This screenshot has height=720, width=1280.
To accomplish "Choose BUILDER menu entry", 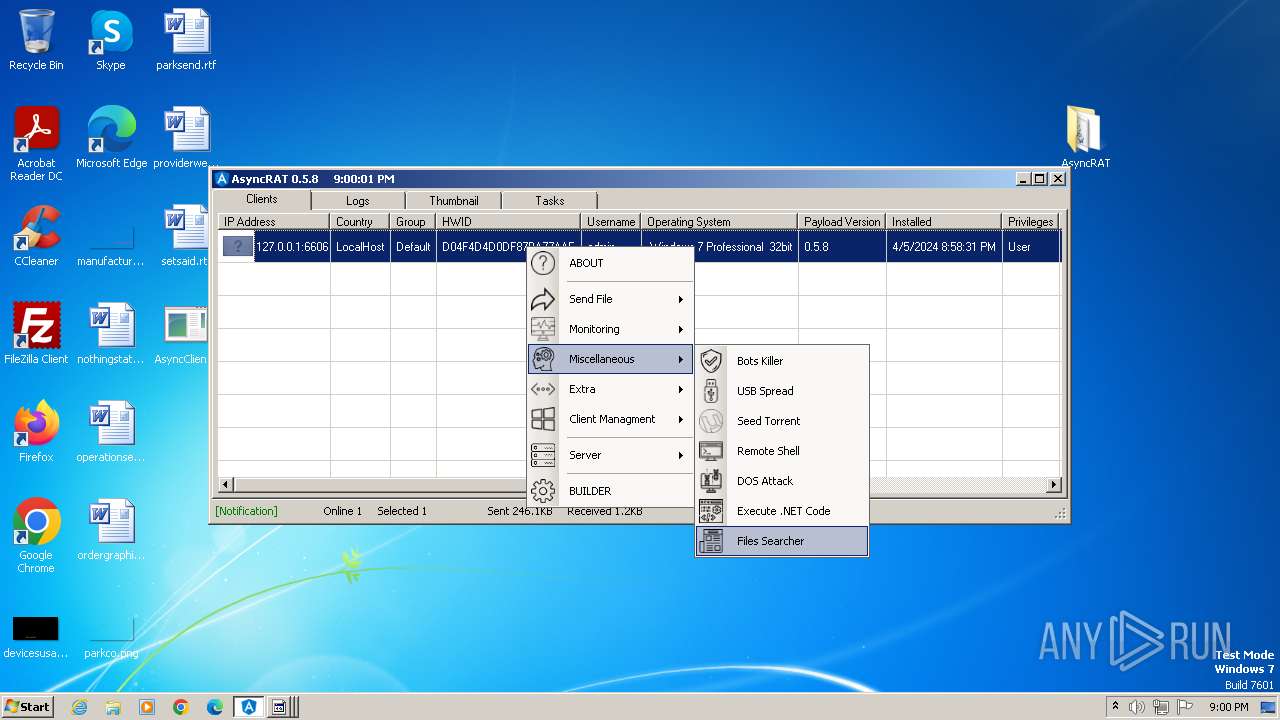I will (611, 491).
